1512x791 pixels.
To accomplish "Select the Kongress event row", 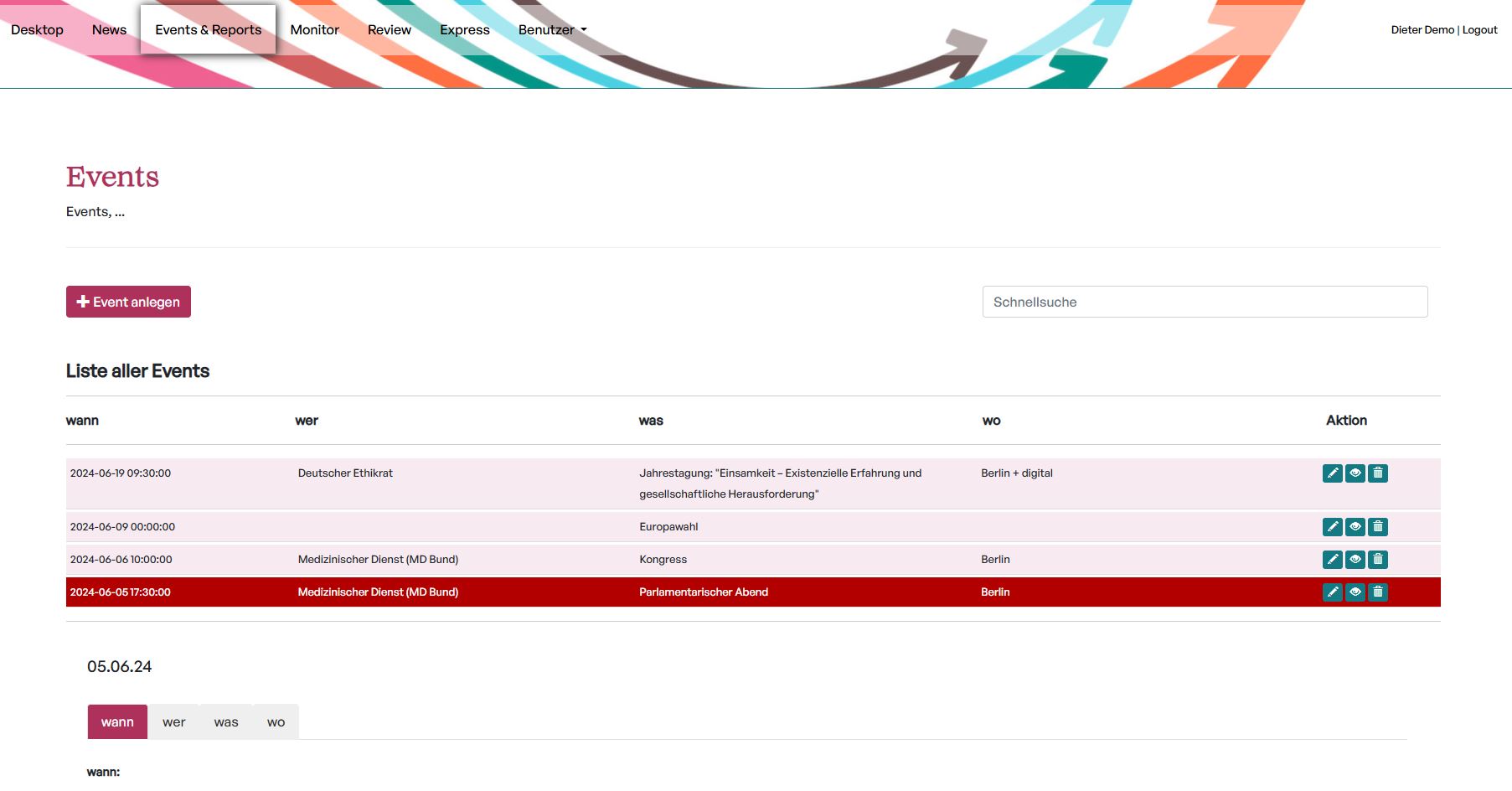I will tap(663, 560).
